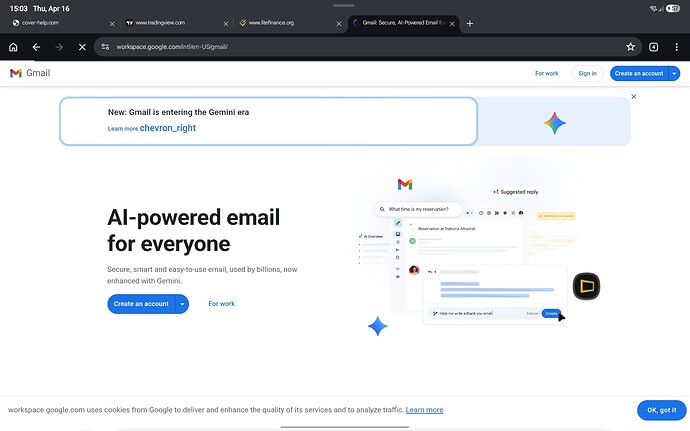Viewport: 690px width, 431px height.
Task: Click the New: Gmail is entering the Gemini era text
Action: tap(178, 112)
